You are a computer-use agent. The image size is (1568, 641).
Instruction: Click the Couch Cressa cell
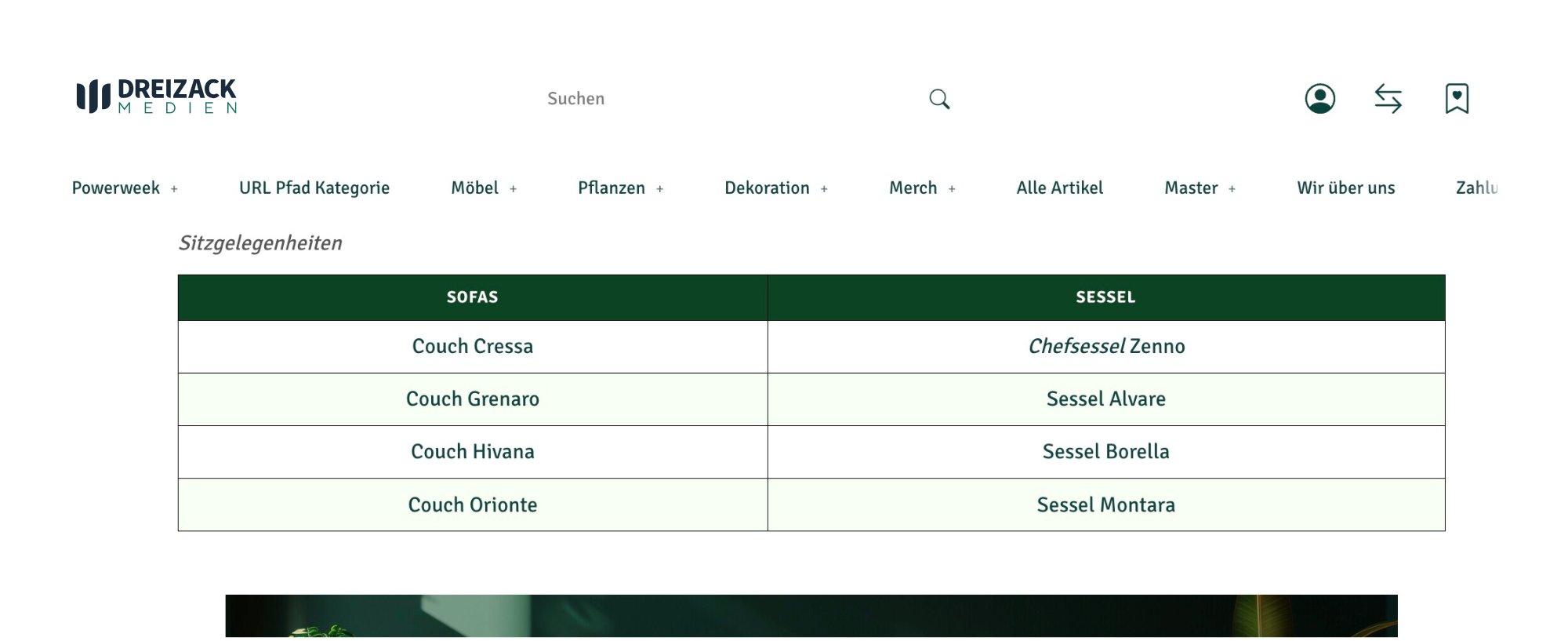pyautogui.click(x=473, y=347)
